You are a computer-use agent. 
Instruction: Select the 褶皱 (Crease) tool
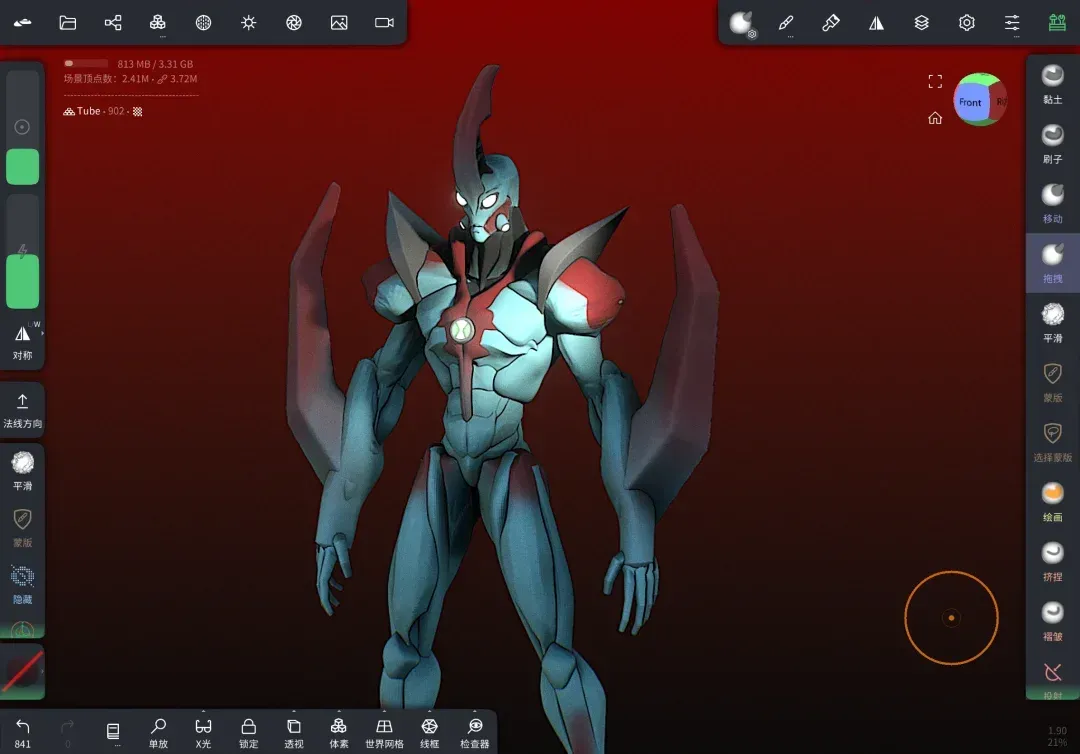coord(1052,619)
